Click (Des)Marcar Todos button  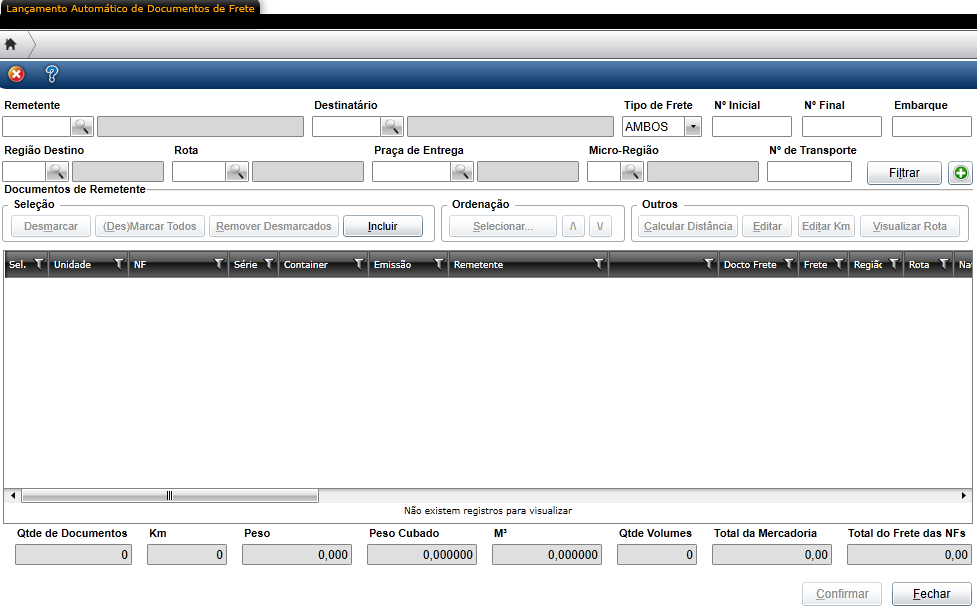tap(150, 226)
